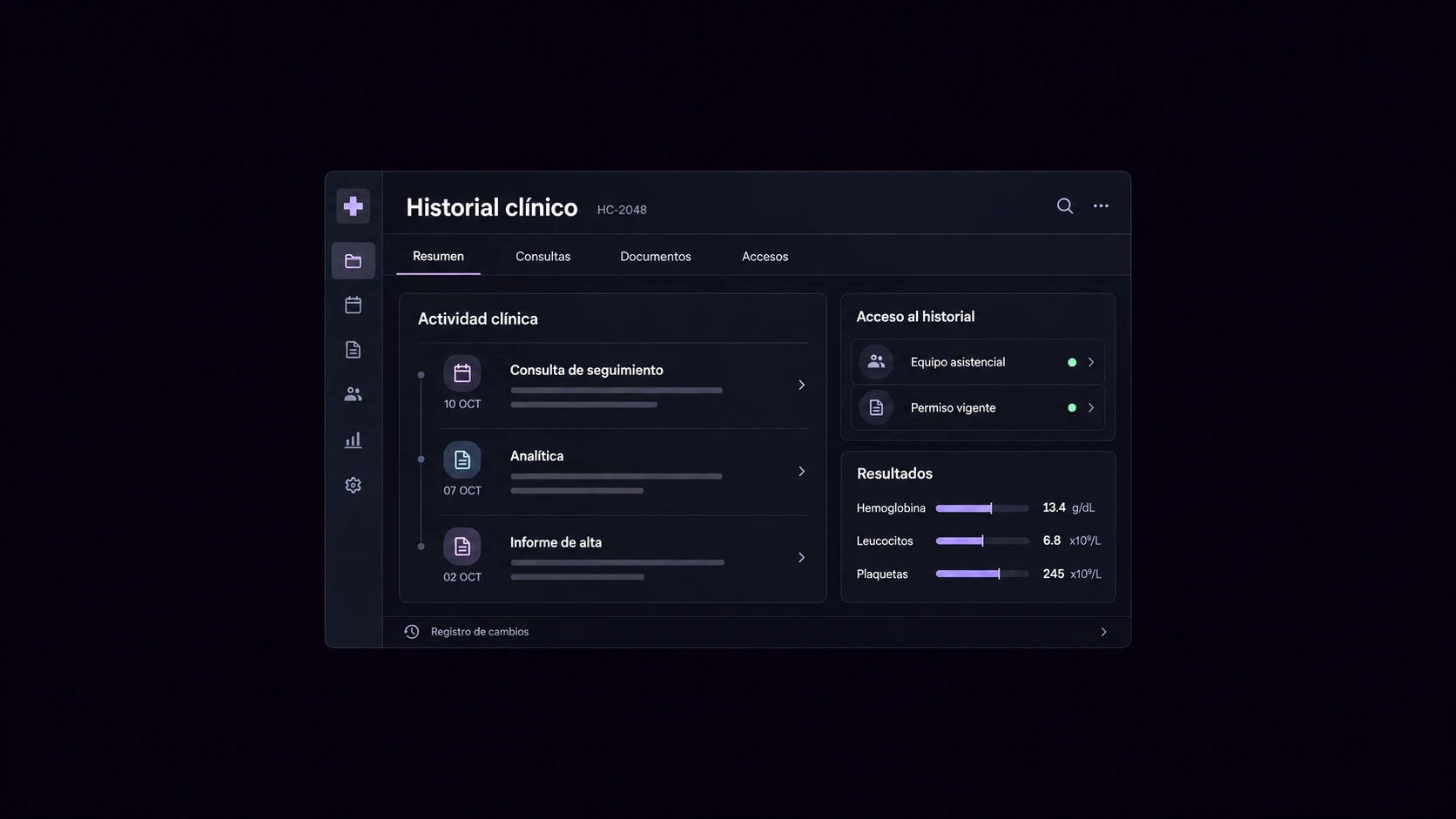The width and height of the screenshot is (1456, 819).
Task: Switch to the Consultas tab
Action: tap(543, 257)
